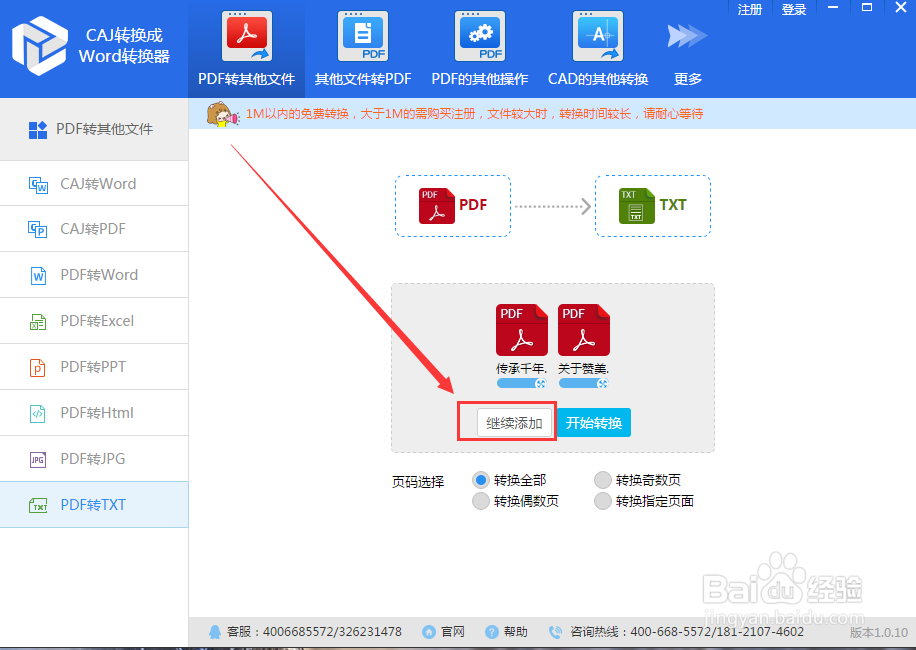916x650 pixels.
Task: Click the CAJ转Word sidebar icon
Action: 39,185
